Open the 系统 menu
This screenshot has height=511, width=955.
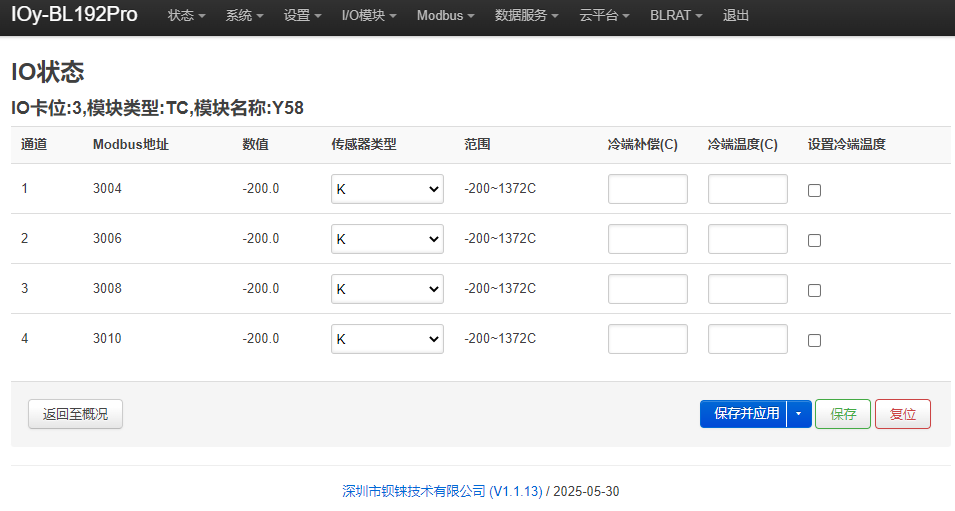coord(244,15)
